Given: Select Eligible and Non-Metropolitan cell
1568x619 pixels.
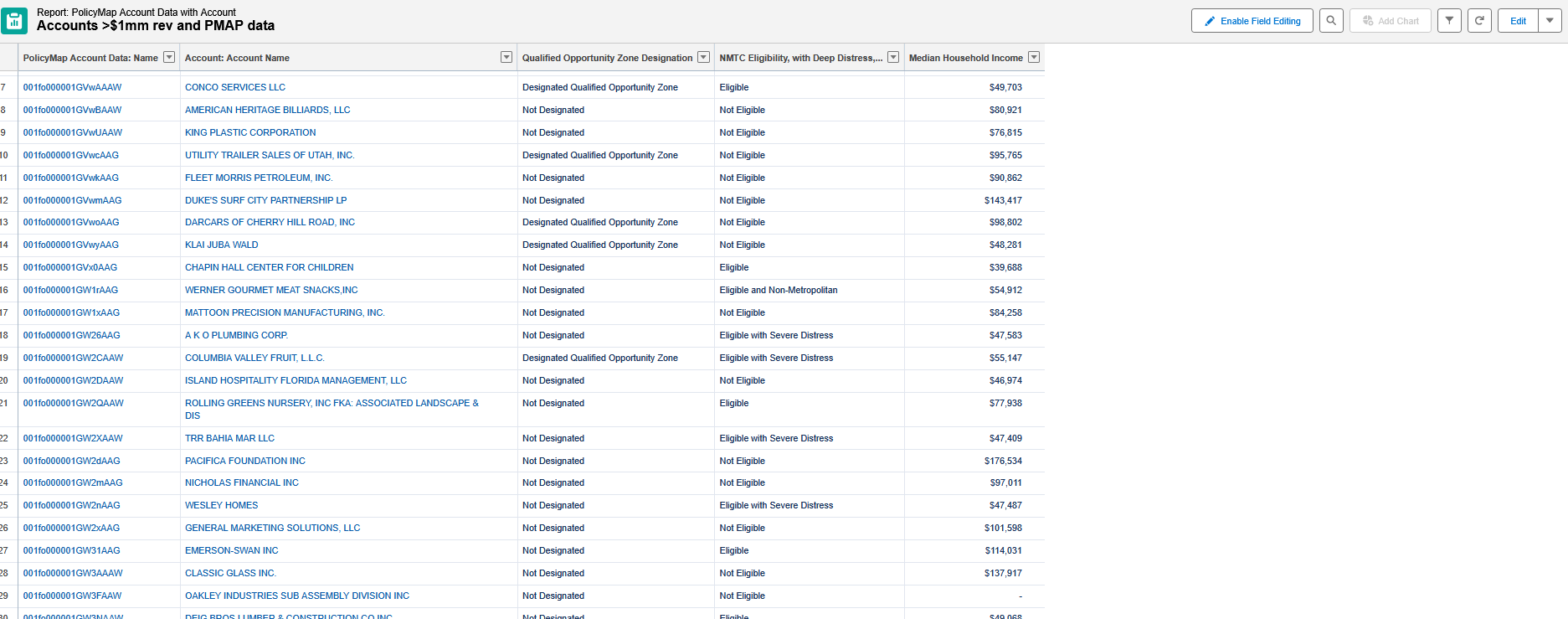Looking at the screenshot, I should coord(779,290).
